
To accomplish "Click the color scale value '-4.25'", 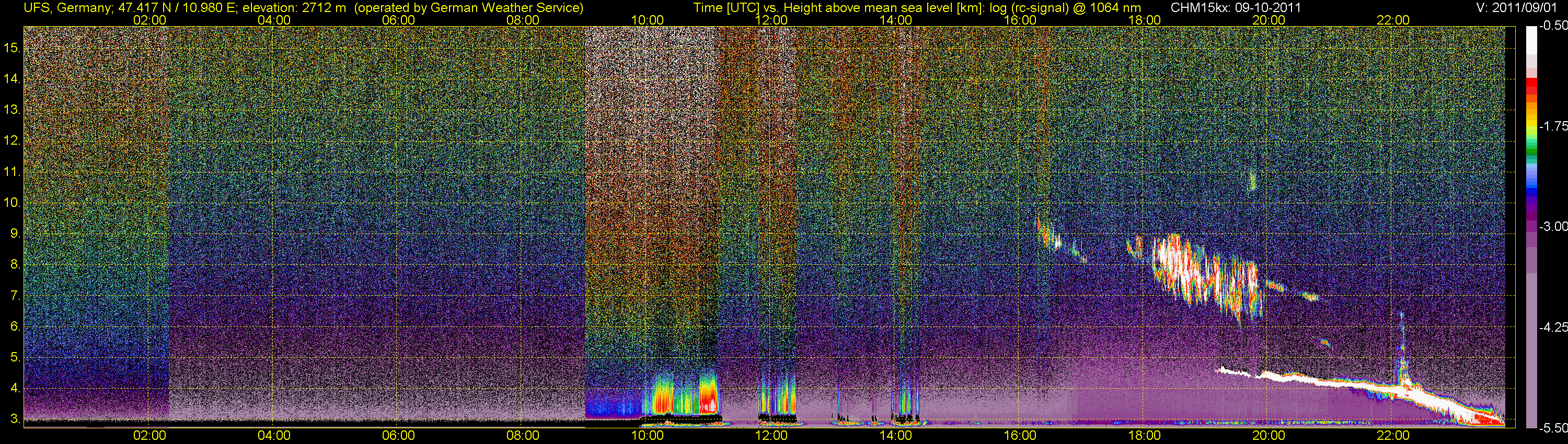I will (1553, 327).
